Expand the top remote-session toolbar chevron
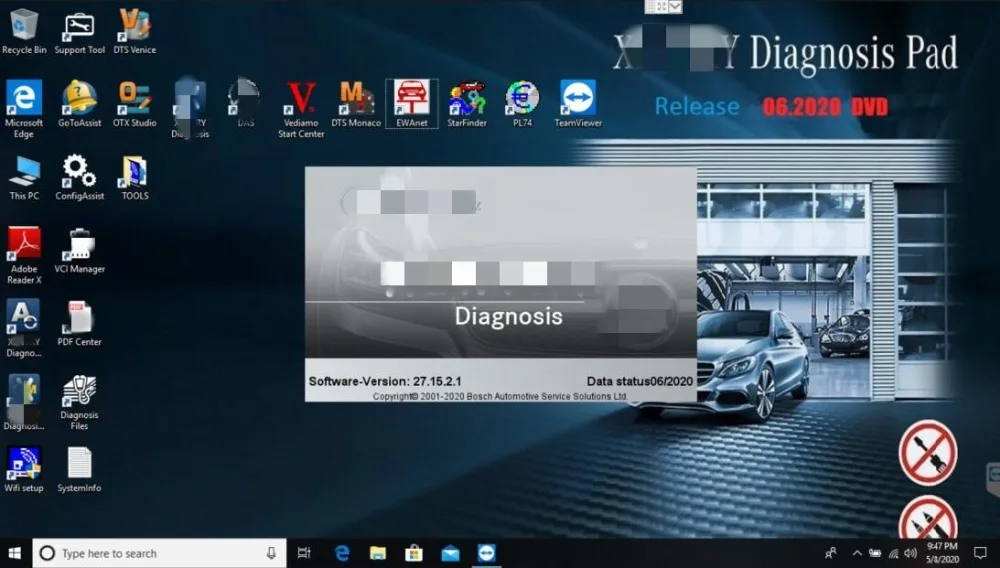Screen dimensions: 1000x568 pyautogui.click(x=675, y=6)
